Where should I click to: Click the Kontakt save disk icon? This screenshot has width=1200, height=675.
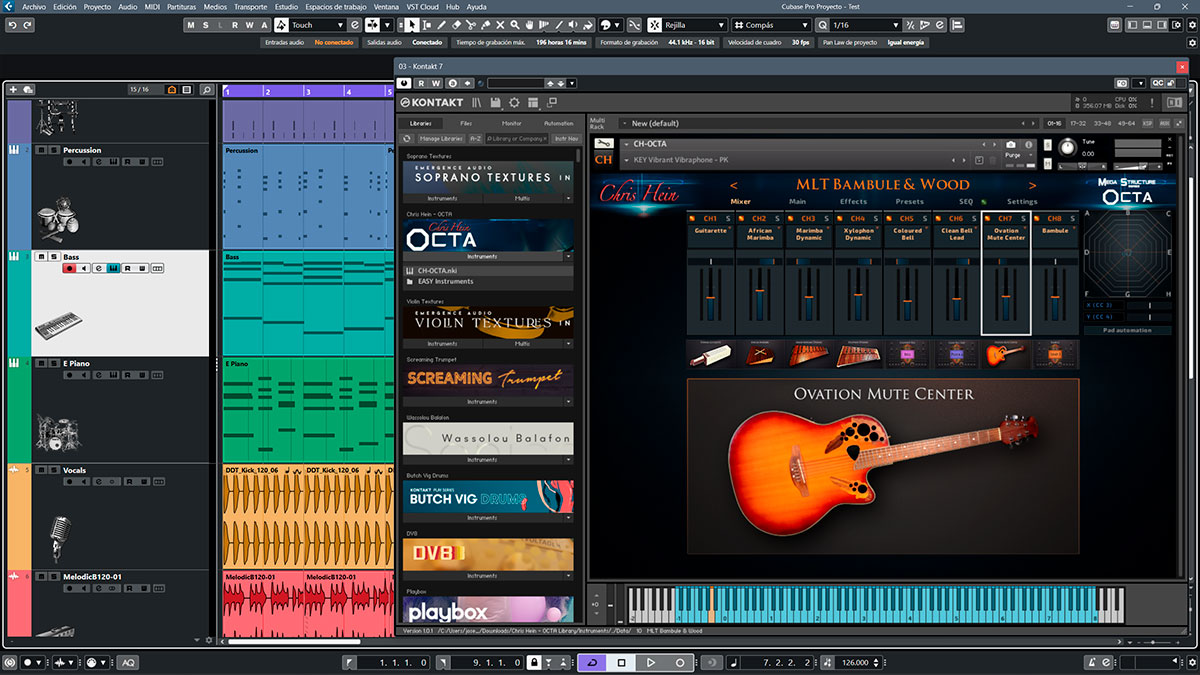coord(497,102)
